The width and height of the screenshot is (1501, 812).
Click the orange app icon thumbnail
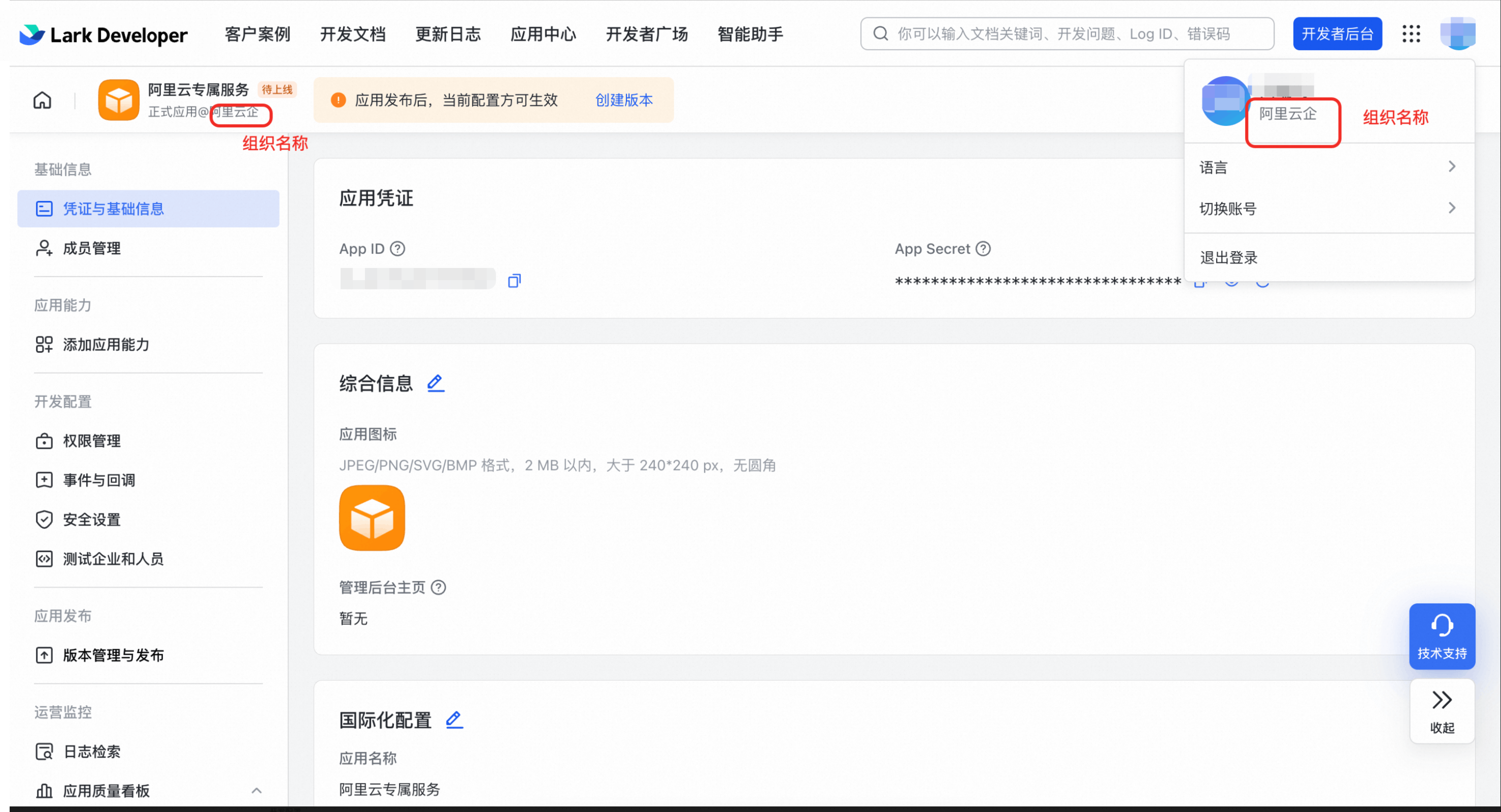click(x=372, y=518)
